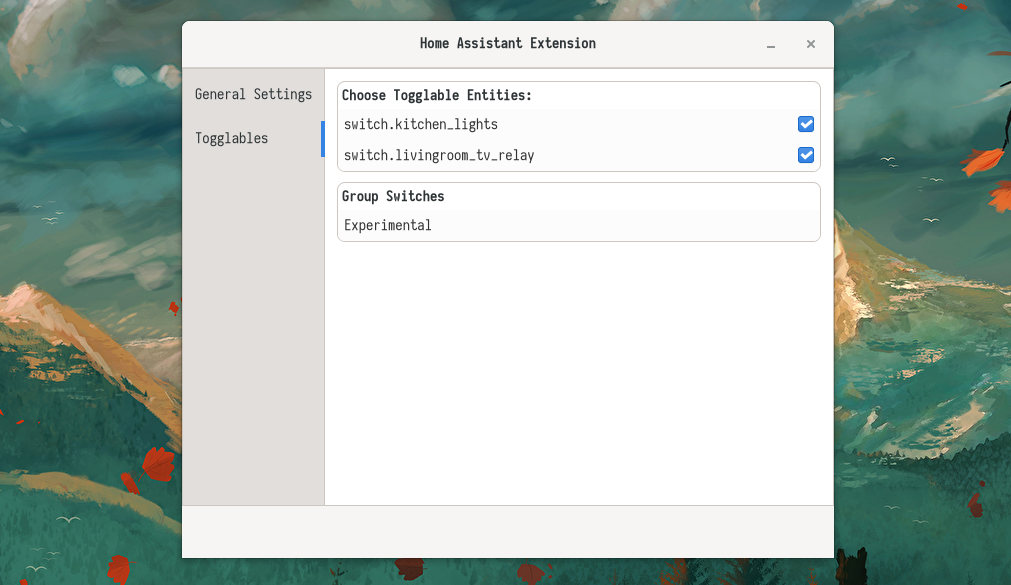Click the Choose Togglable Entities heading

[x=437, y=95]
